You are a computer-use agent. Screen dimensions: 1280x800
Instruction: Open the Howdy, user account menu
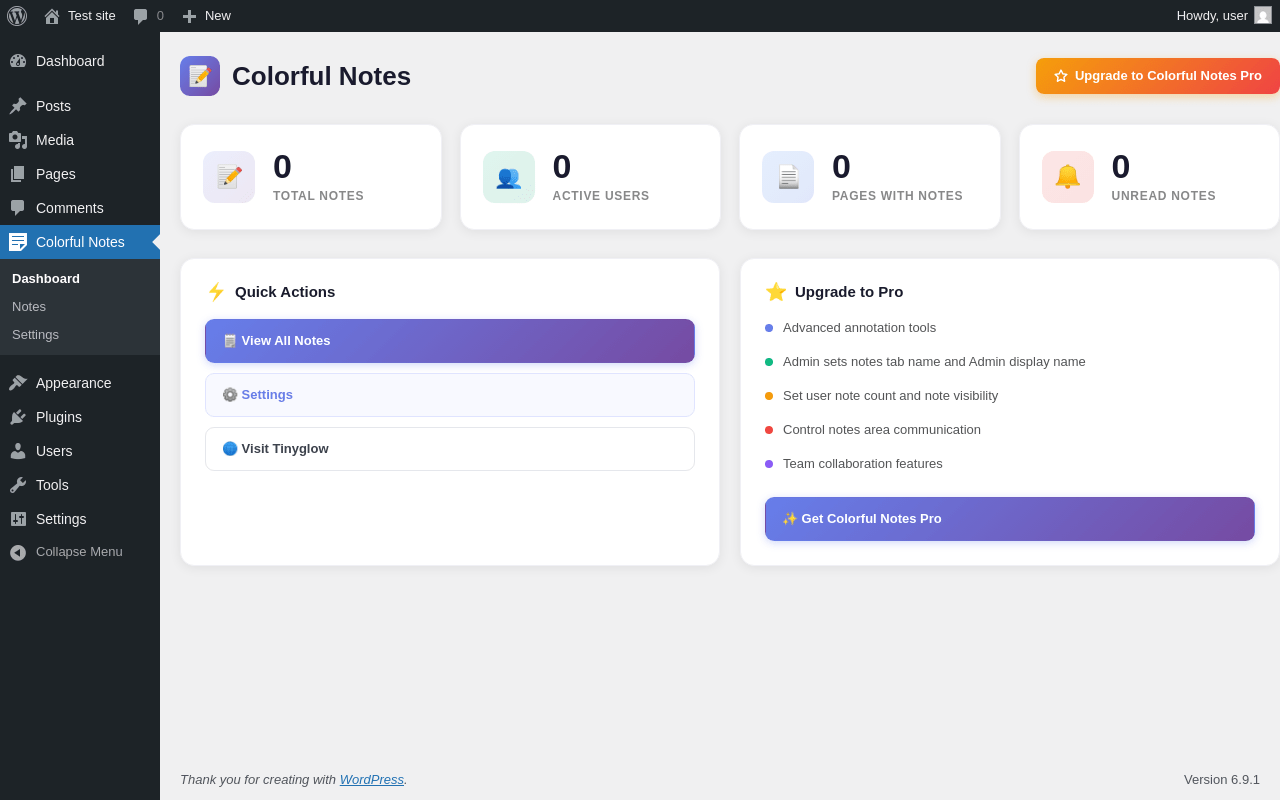(x=1211, y=16)
